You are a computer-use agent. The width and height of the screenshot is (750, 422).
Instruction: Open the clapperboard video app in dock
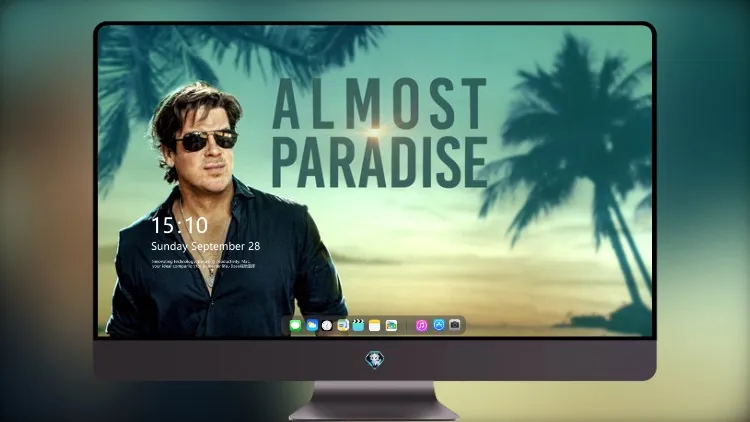(x=358, y=325)
